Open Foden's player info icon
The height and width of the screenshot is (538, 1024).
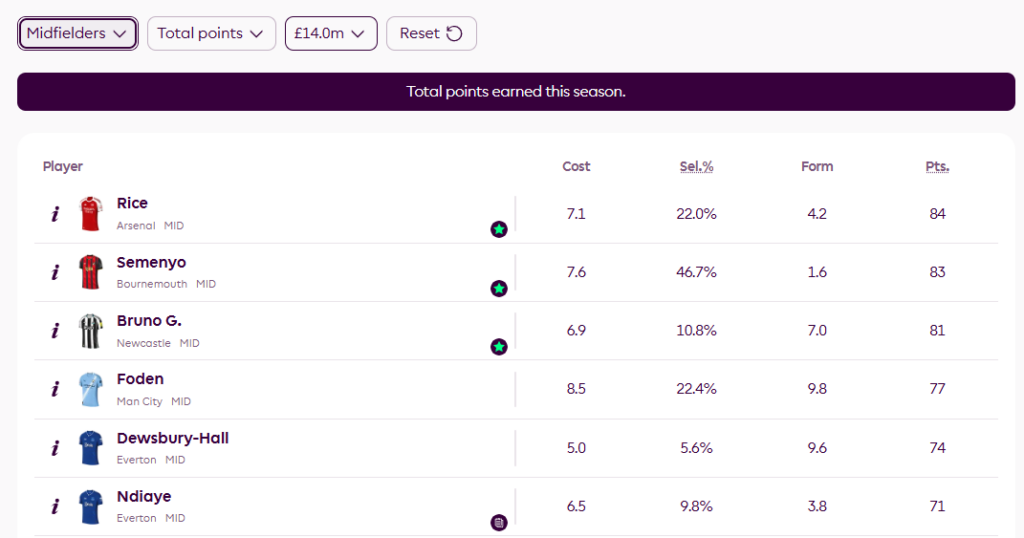click(55, 390)
